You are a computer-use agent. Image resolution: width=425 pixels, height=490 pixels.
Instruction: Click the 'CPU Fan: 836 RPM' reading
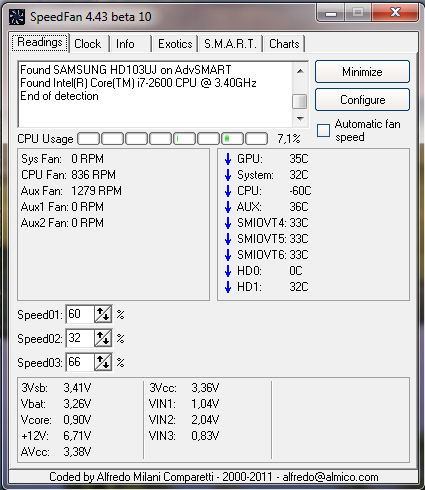tap(68, 175)
